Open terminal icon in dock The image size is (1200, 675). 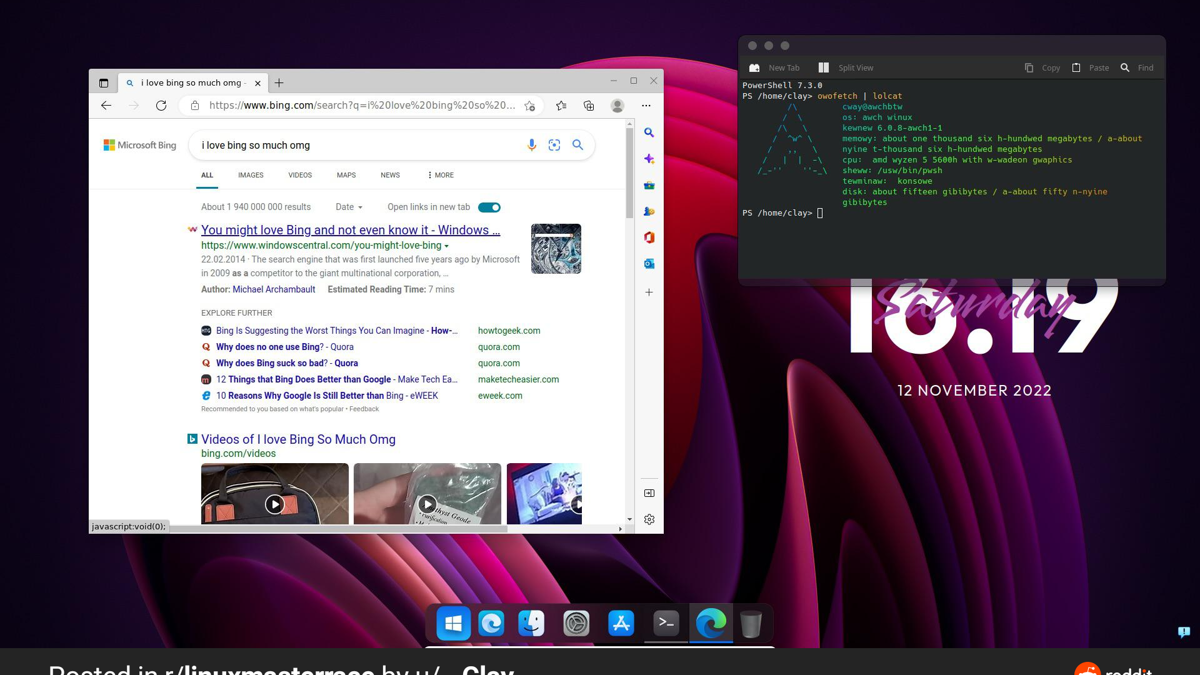tap(666, 623)
